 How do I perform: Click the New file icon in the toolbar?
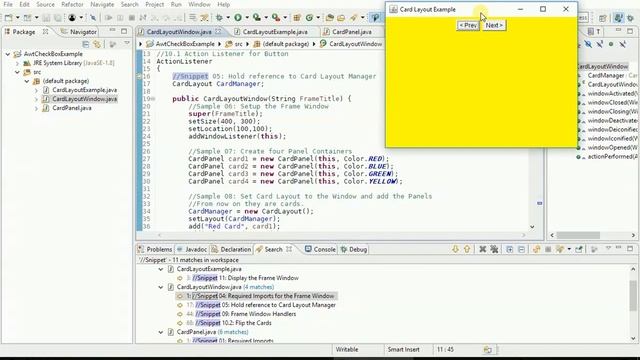(8, 18)
